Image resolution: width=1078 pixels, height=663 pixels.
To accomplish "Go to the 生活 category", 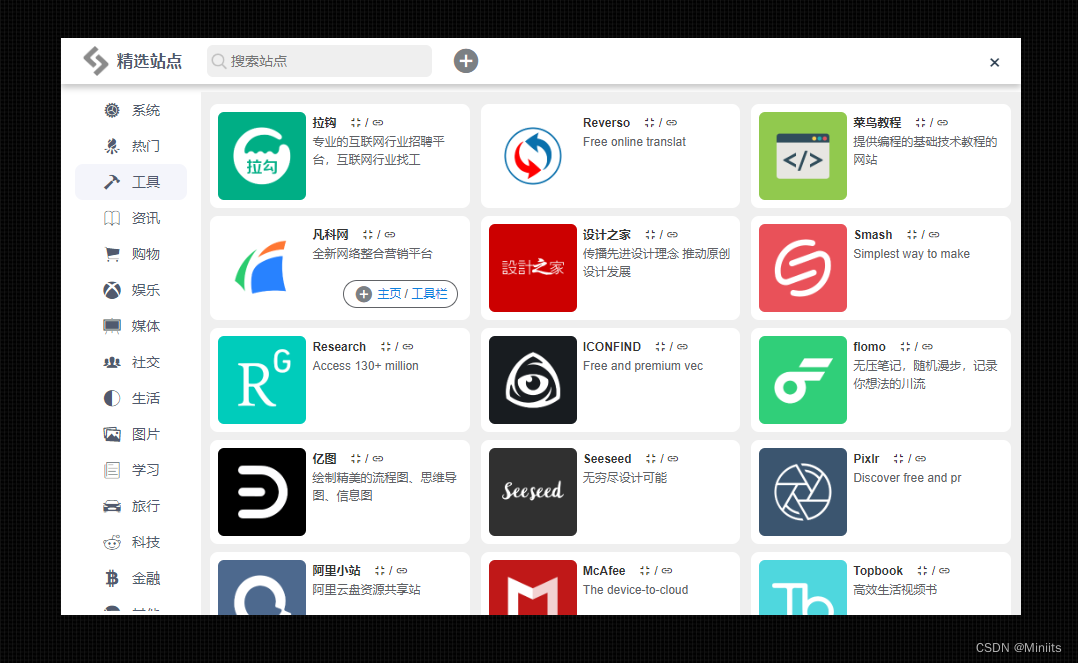I will (x=131, y=398).
